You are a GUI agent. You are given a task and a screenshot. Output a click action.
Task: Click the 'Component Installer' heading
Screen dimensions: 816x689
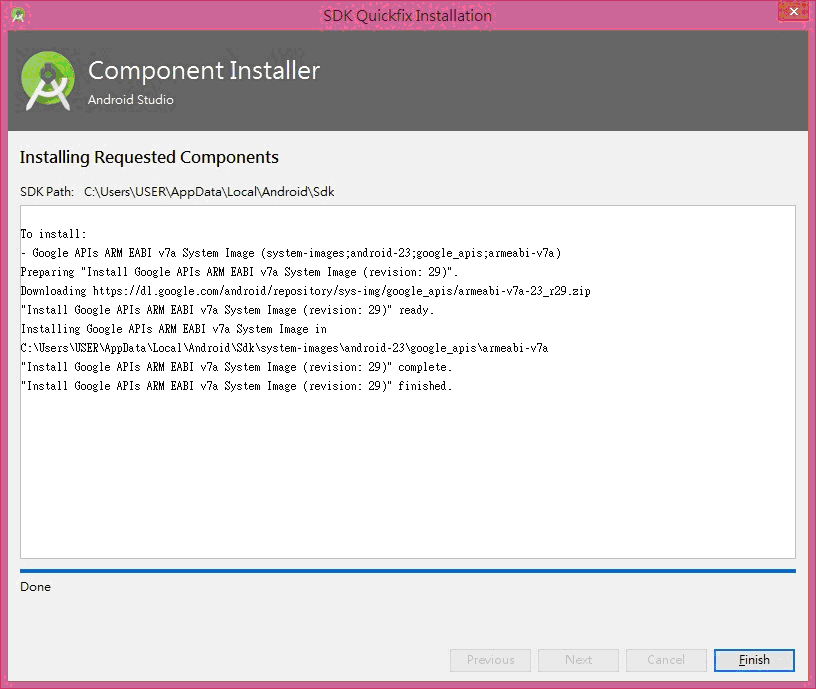[x=204, y=70]
